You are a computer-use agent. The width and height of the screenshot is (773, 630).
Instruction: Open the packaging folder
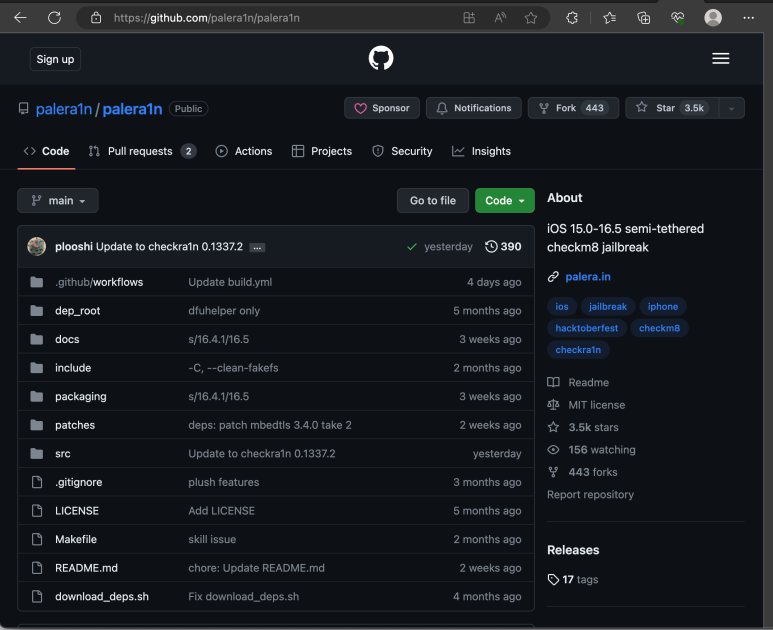point(81,396)
